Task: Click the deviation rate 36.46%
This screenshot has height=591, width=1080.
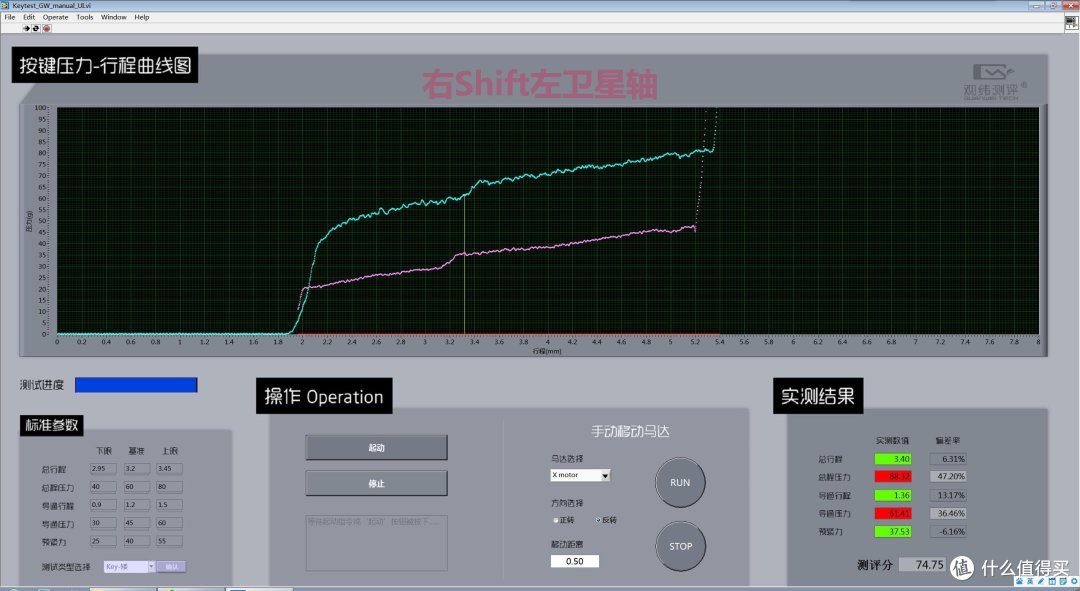Action: [x=948, y=513]
